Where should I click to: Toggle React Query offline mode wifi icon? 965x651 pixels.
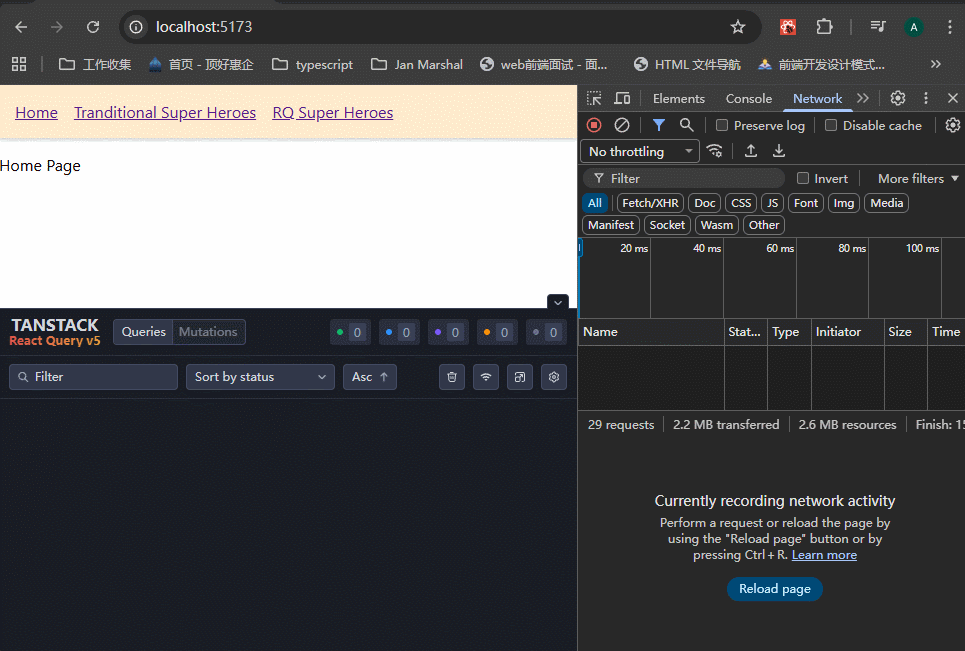point(486,377)
